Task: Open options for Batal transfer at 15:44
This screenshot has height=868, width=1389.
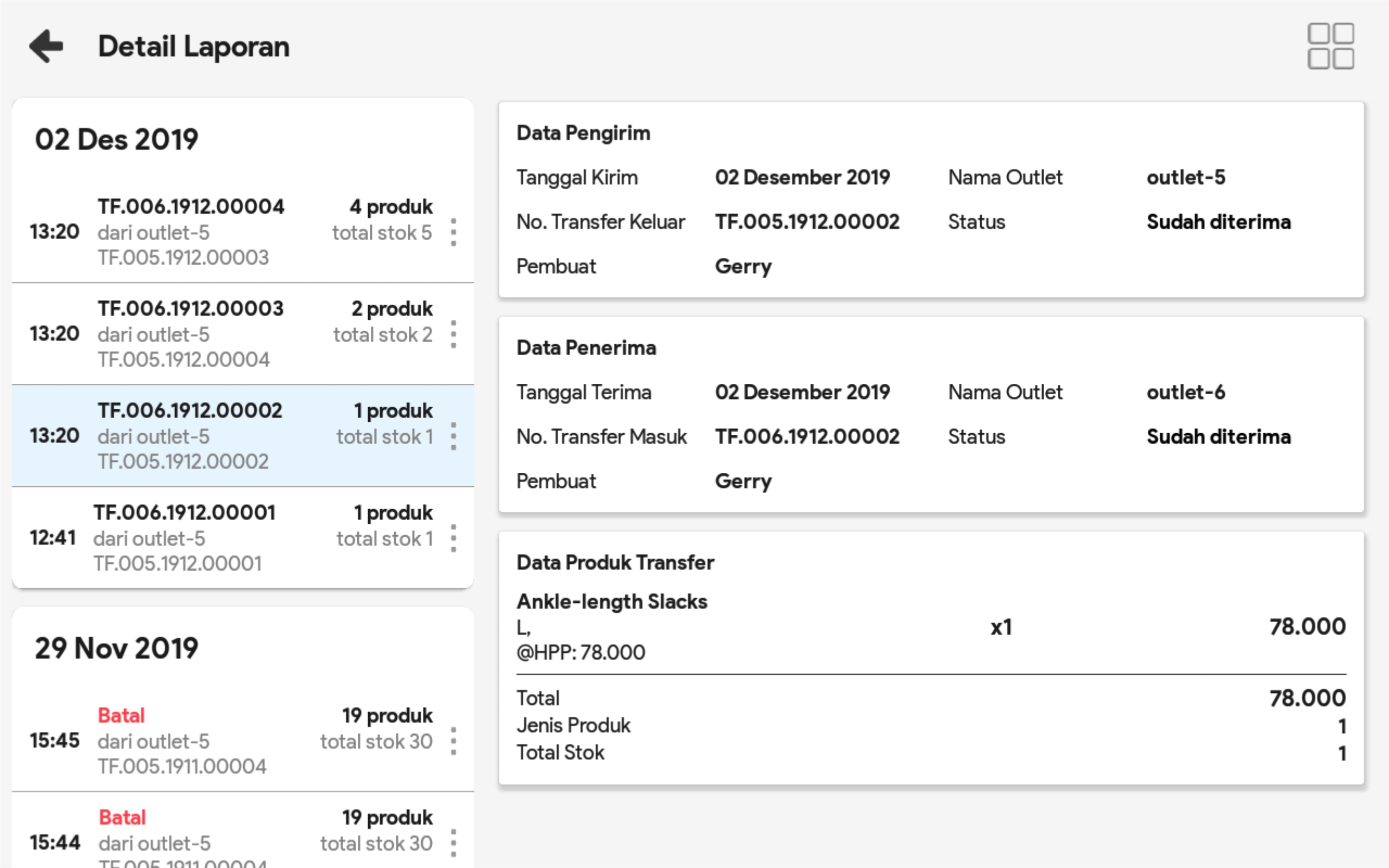Action: click(x=454, y=842)
